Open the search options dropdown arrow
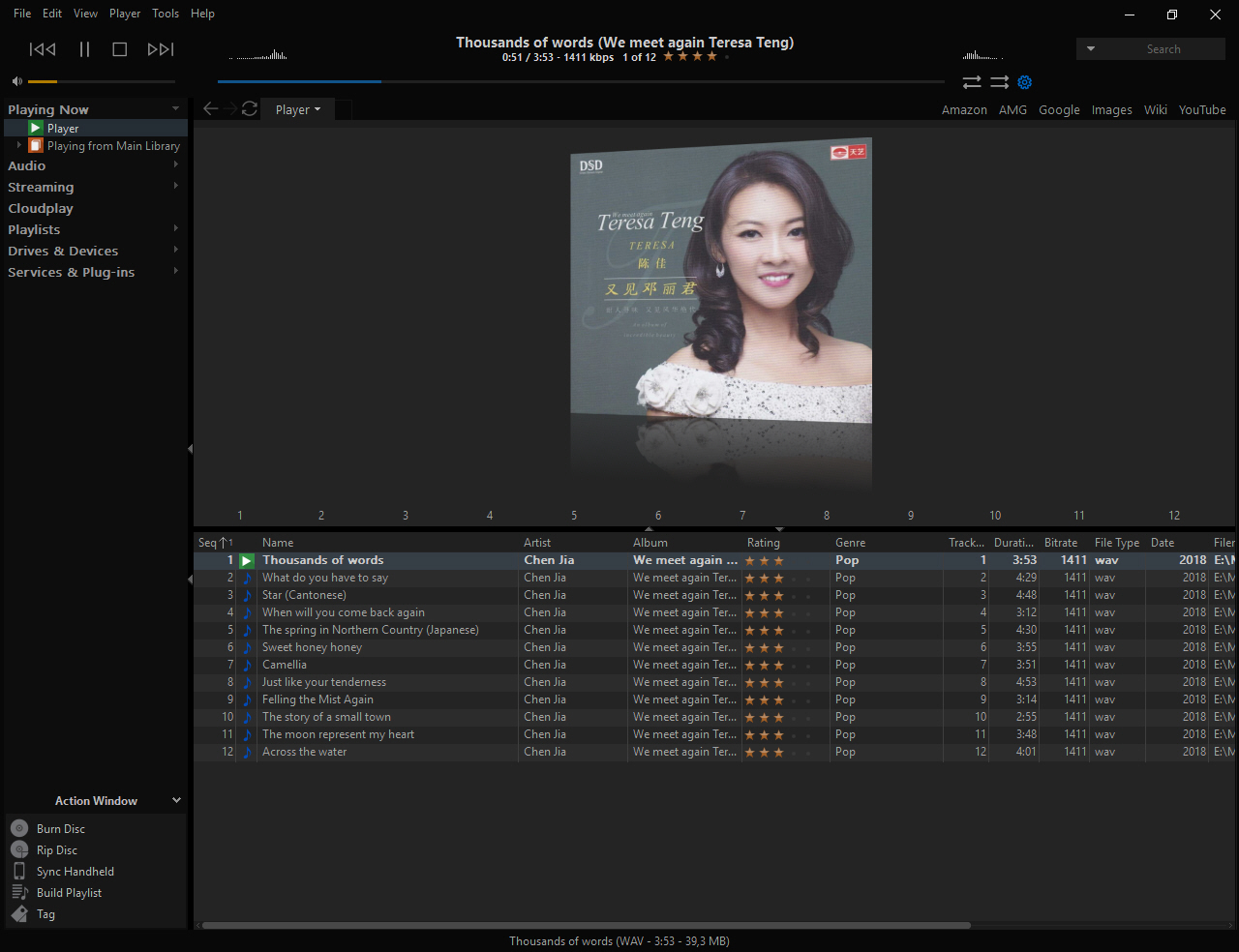1239x952 pixels. 1091,48
